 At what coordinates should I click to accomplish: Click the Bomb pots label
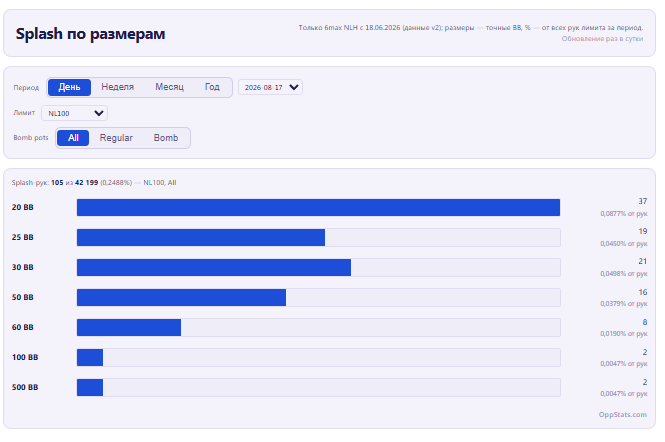pos(31,138)
